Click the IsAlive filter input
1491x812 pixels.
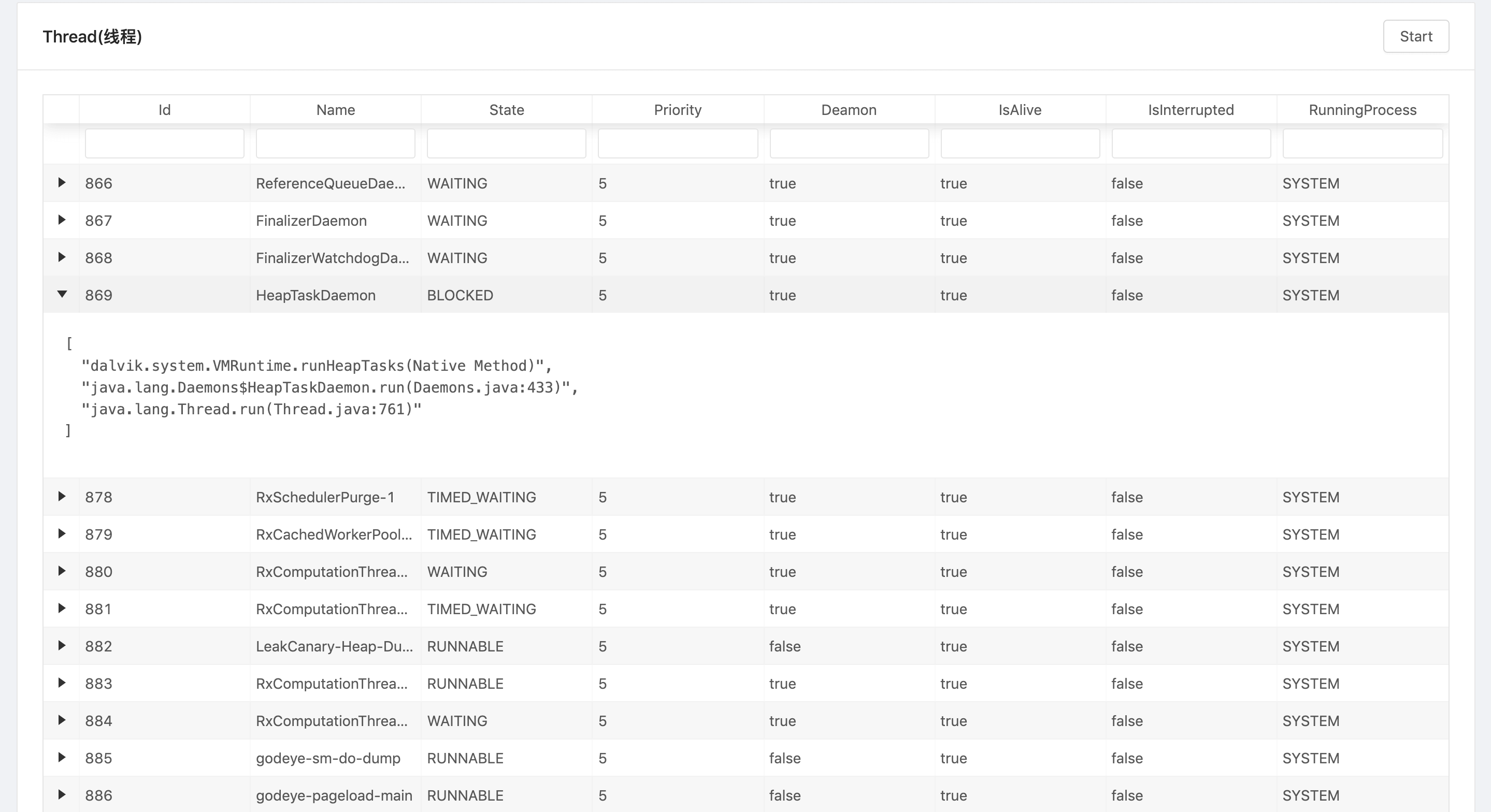click(x=1019, y=143)
